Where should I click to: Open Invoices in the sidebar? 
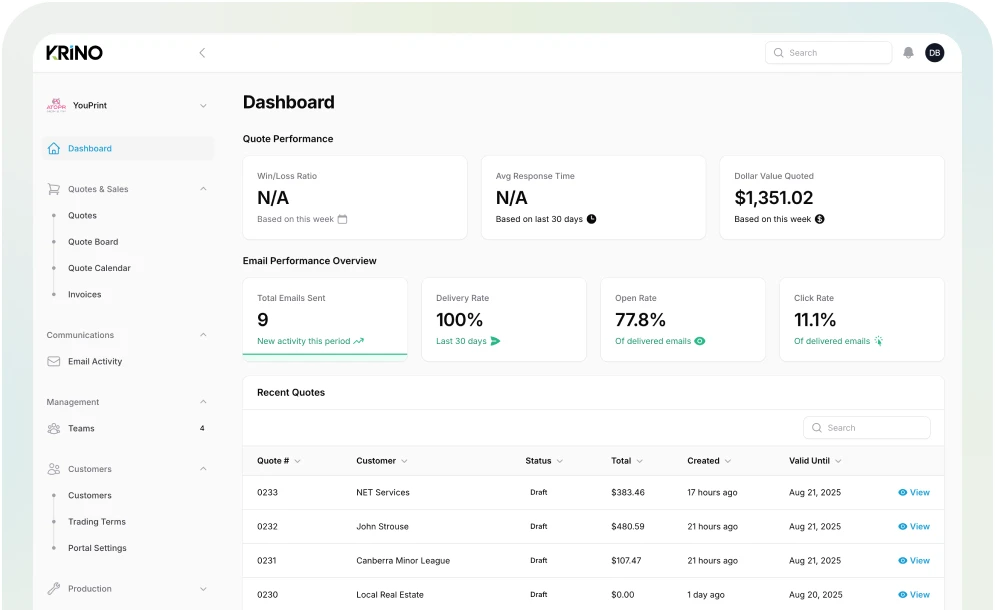point(85,295)
